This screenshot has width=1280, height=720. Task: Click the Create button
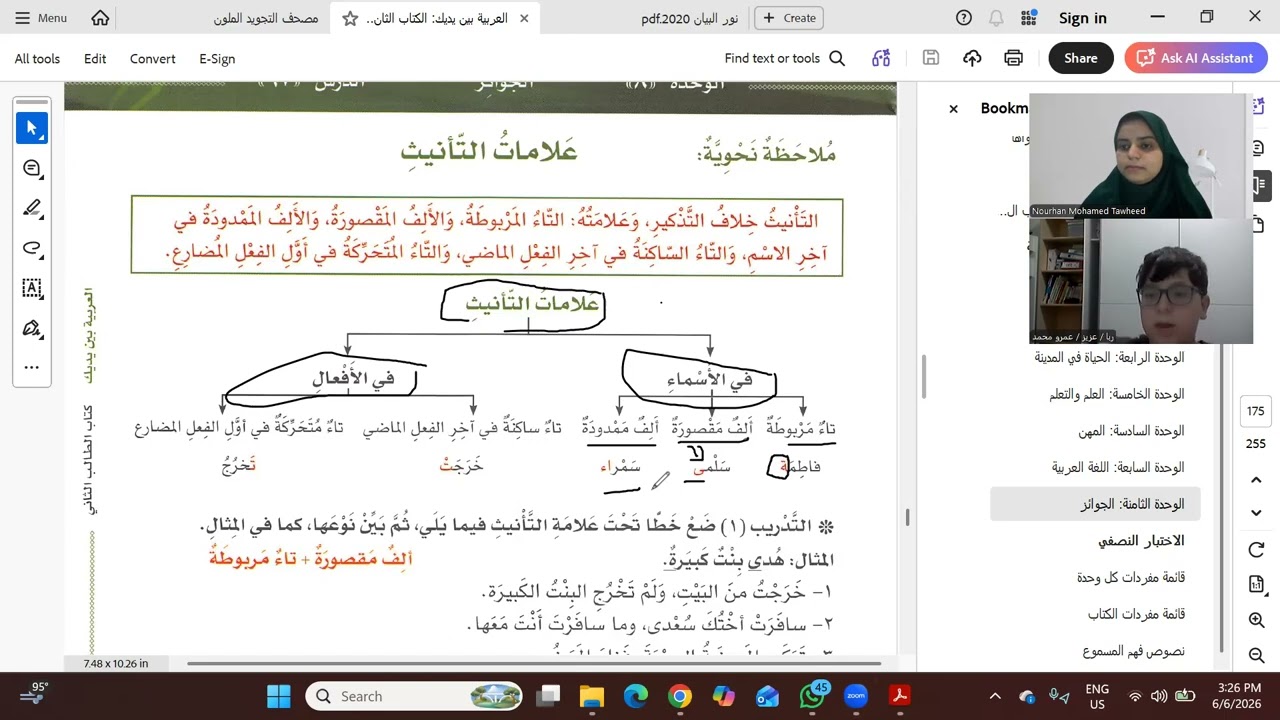tap(789, 18)
